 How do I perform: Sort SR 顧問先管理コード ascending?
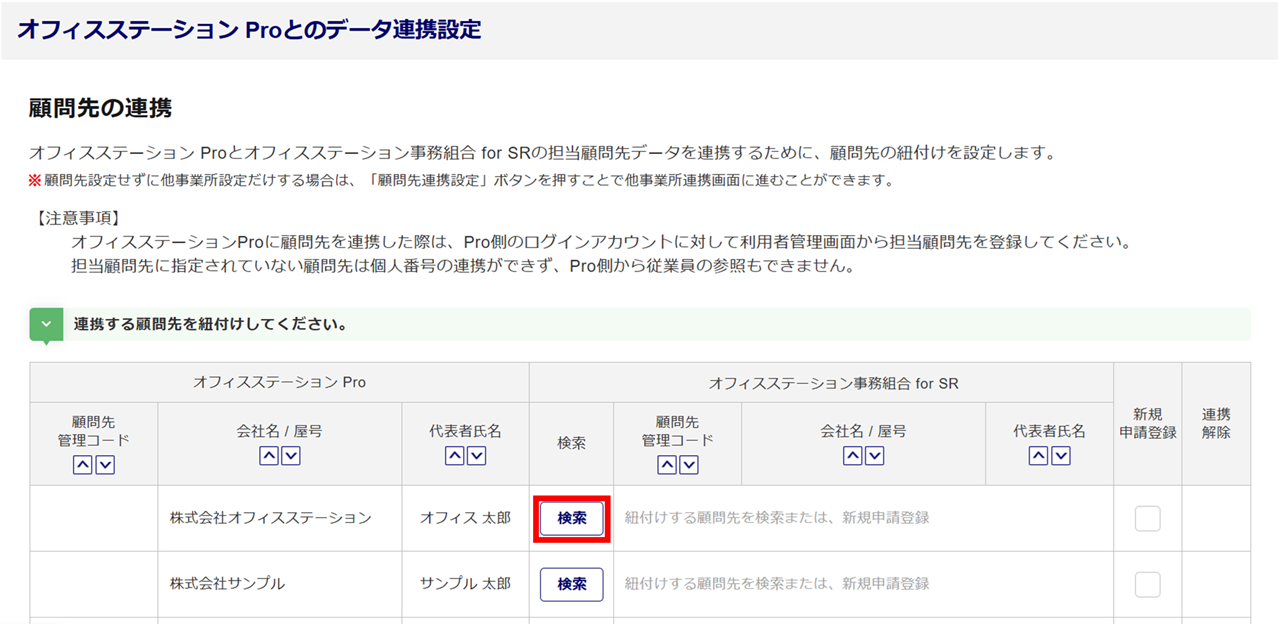point(667,465)
